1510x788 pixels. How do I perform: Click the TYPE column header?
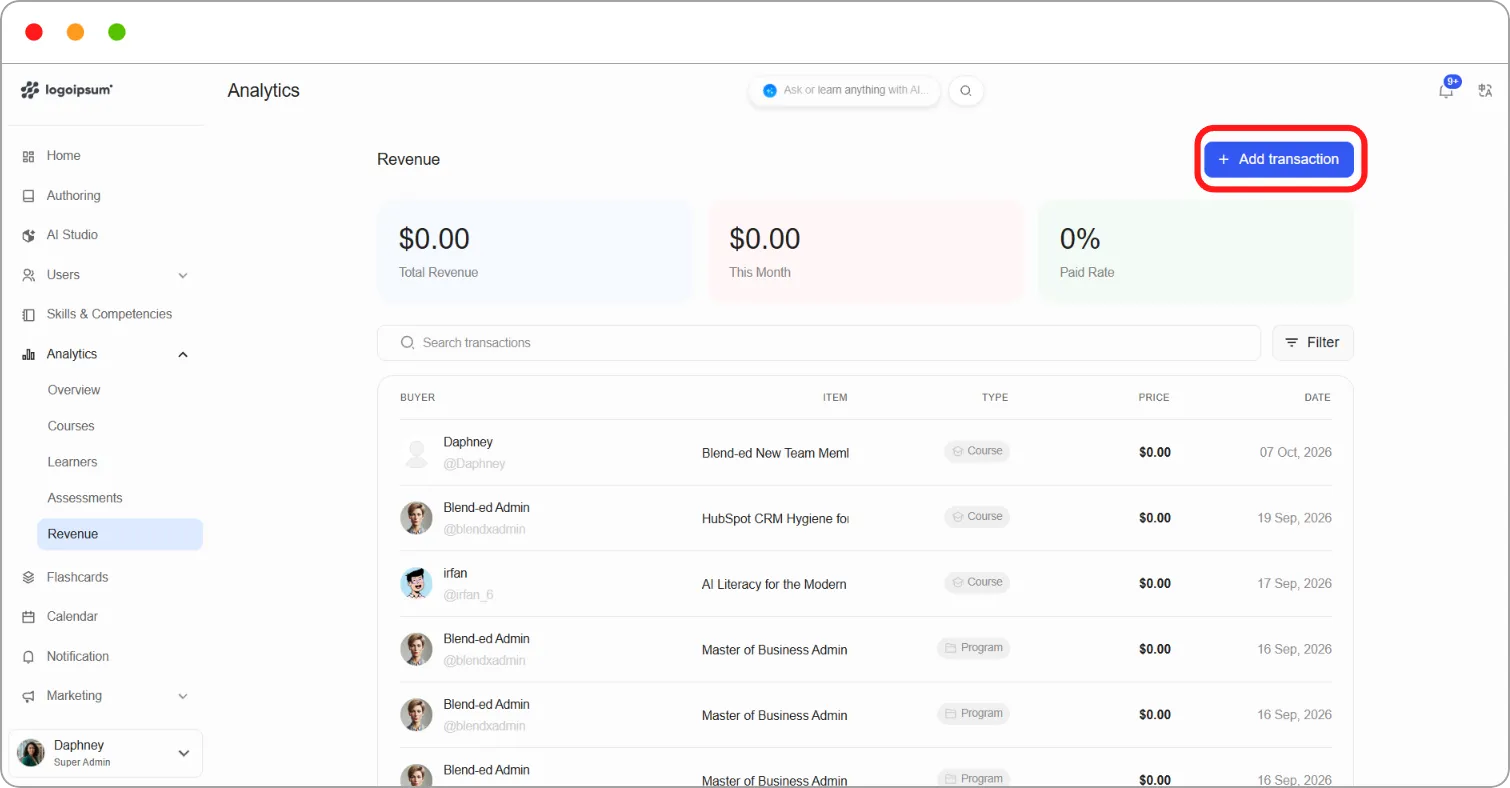[x=995, y=398]
